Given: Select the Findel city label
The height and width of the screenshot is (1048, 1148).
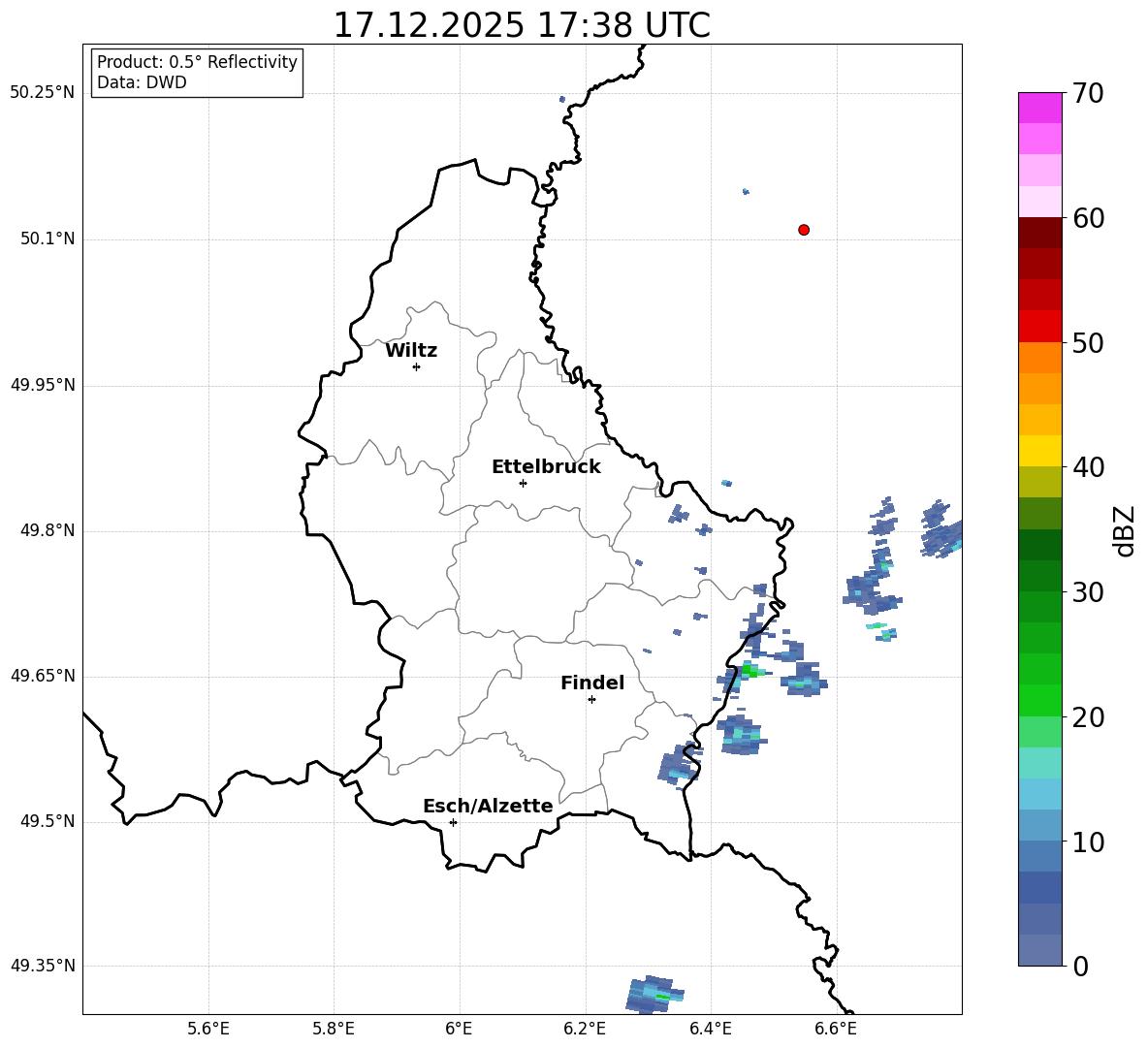Looking at the screenshot, I should click(592, 683).
